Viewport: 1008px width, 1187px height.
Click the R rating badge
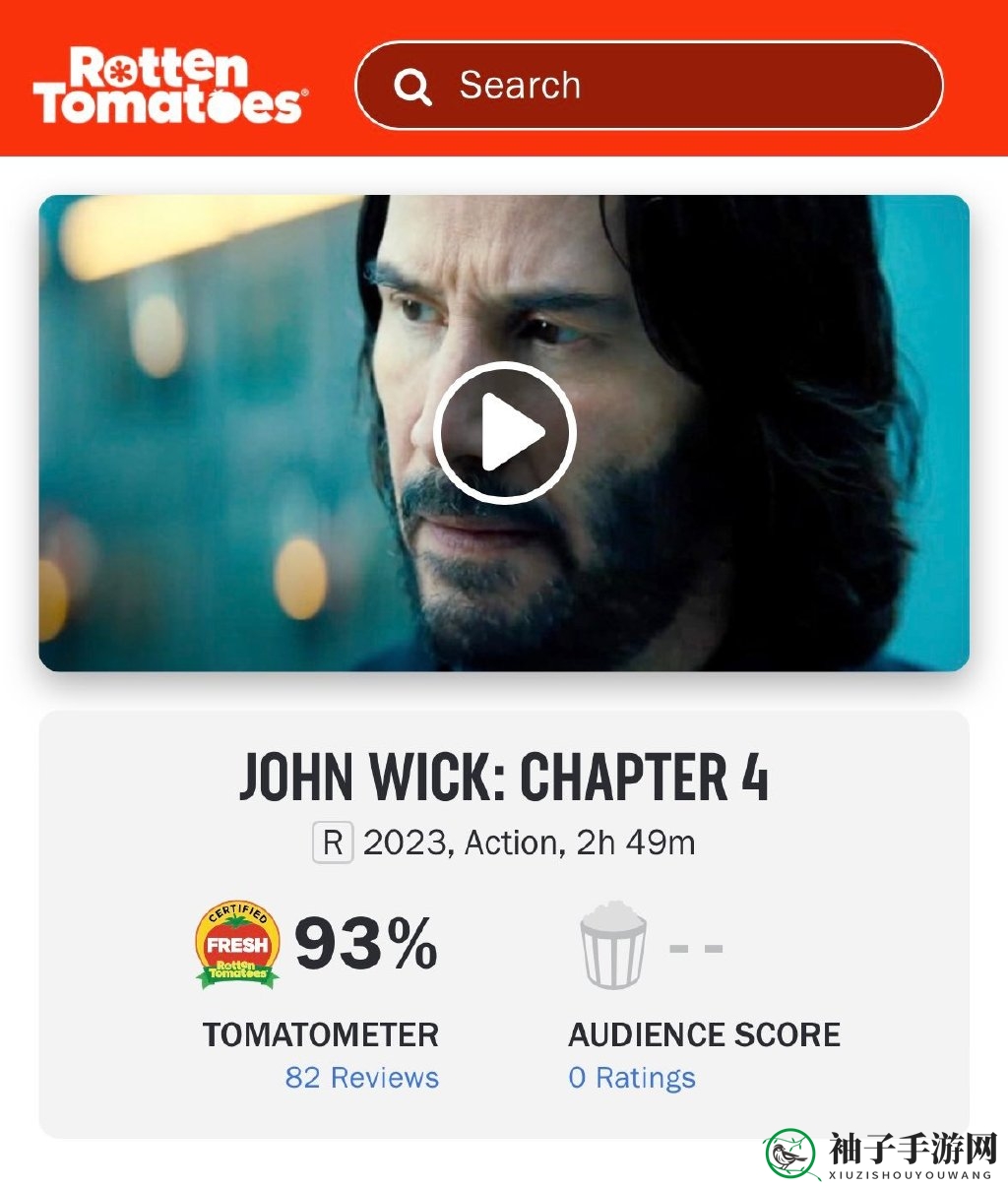coord(333,843)
